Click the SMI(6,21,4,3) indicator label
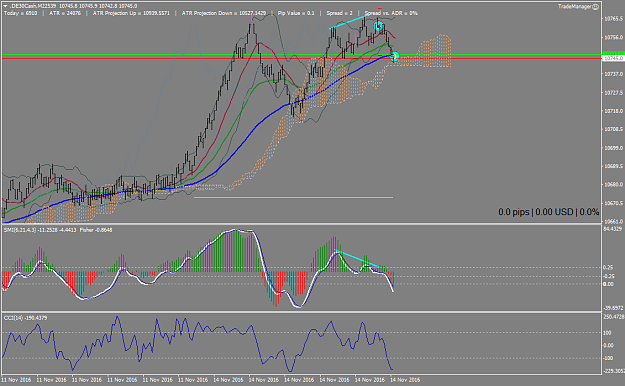The height and width of the screenshot is (386, 625). coord(20,230)
